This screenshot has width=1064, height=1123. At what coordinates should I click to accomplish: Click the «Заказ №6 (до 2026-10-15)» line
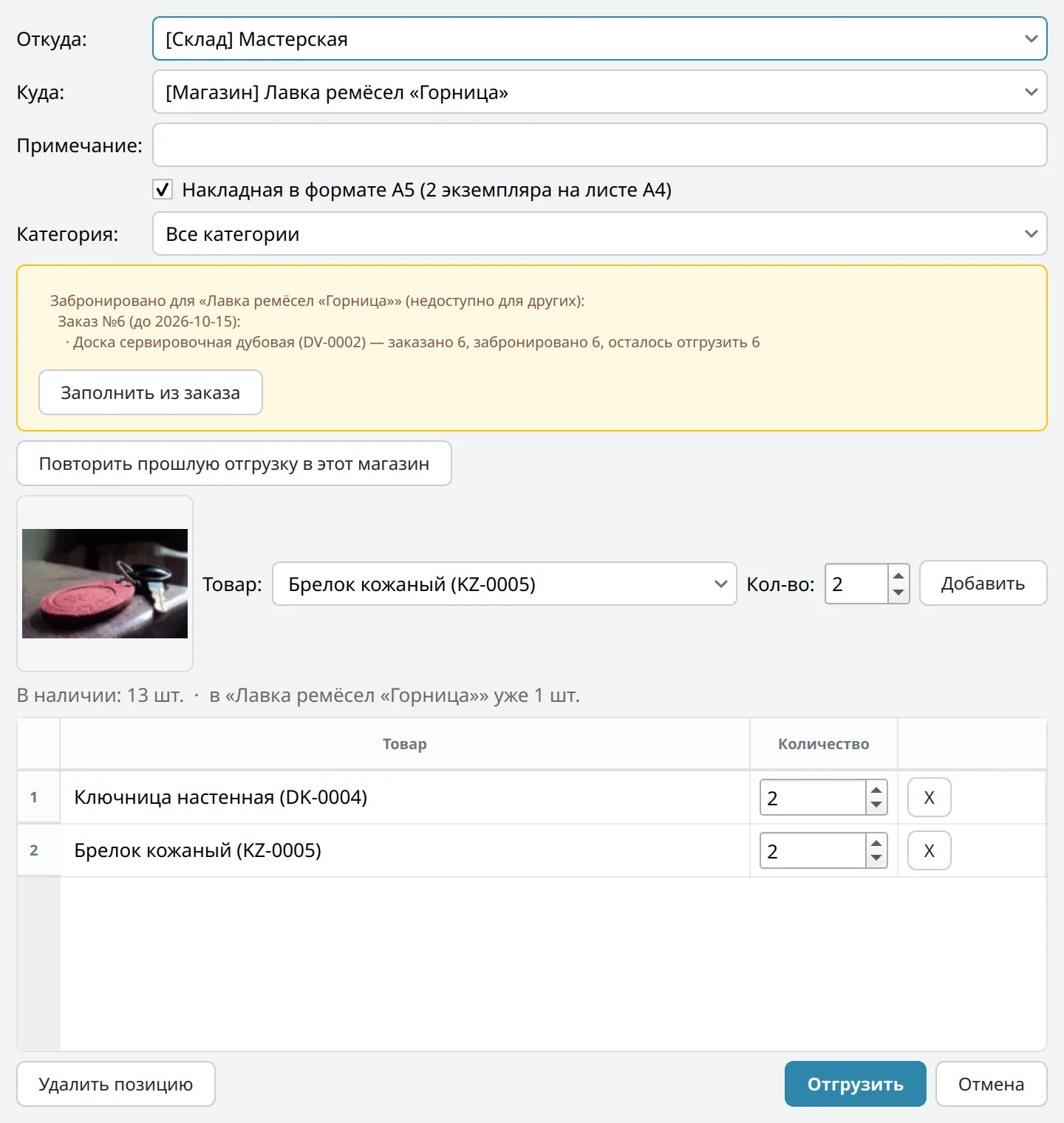point(149,321)
